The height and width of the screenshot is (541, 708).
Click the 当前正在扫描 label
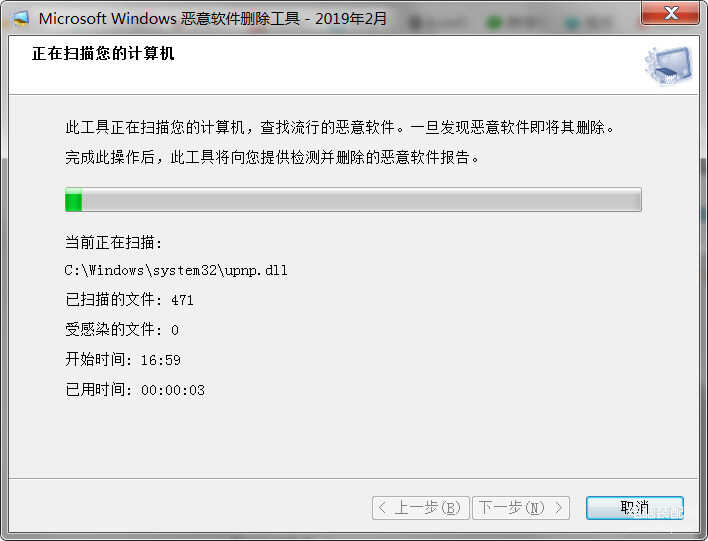coord(113,243)
